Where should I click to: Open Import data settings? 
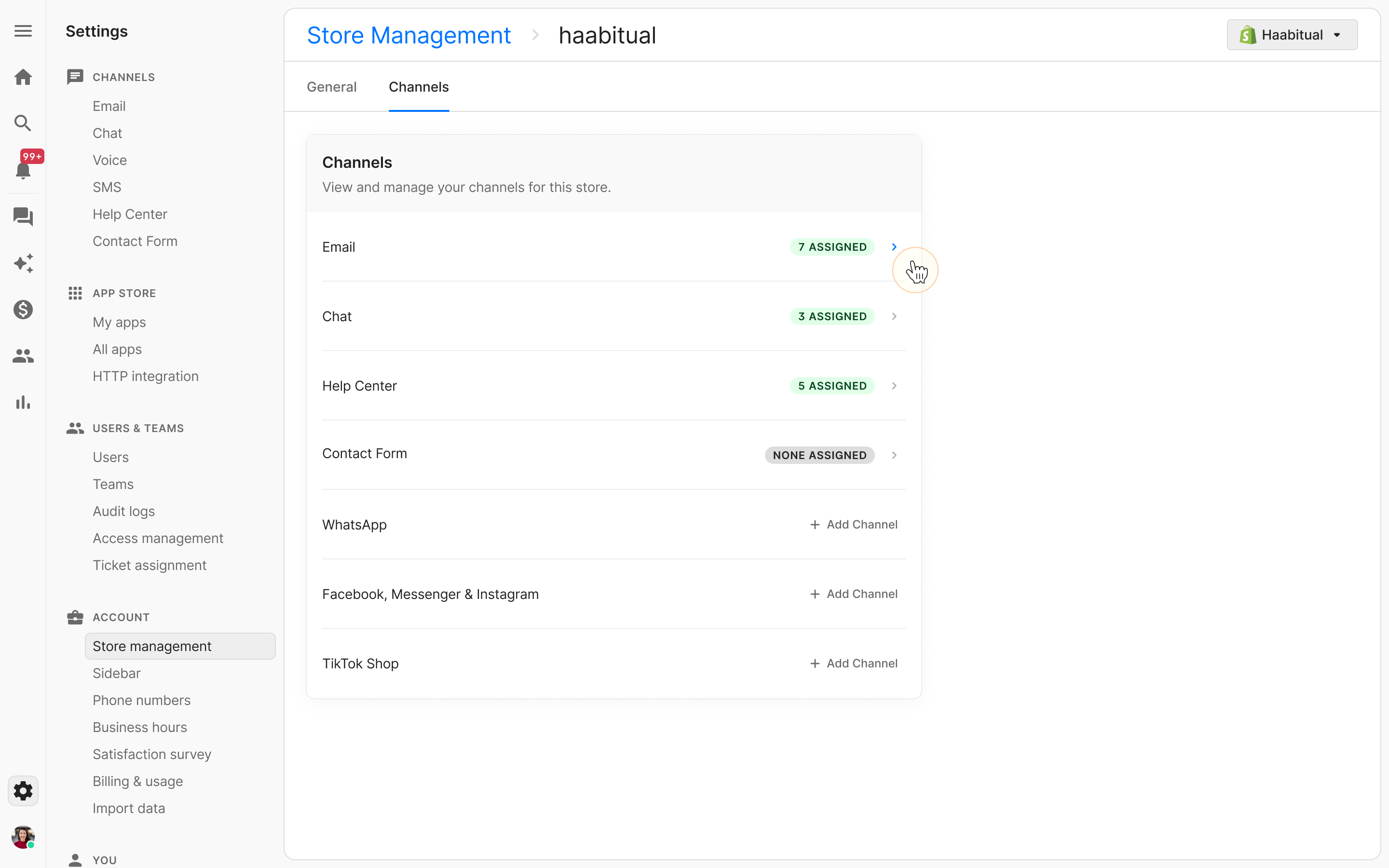tap(129, 808)
